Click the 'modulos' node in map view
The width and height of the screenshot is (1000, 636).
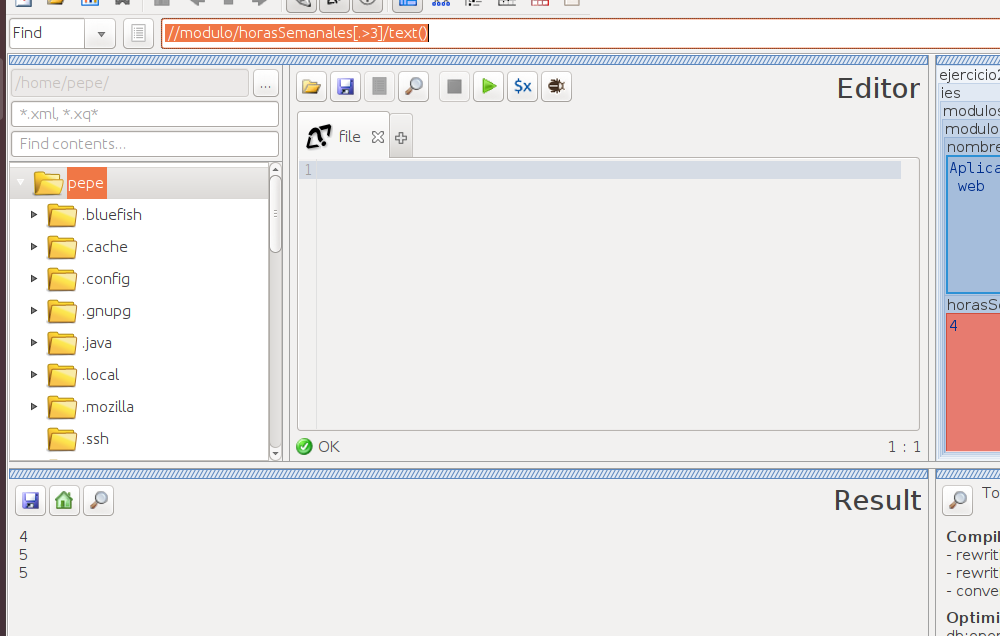(971, 111)
